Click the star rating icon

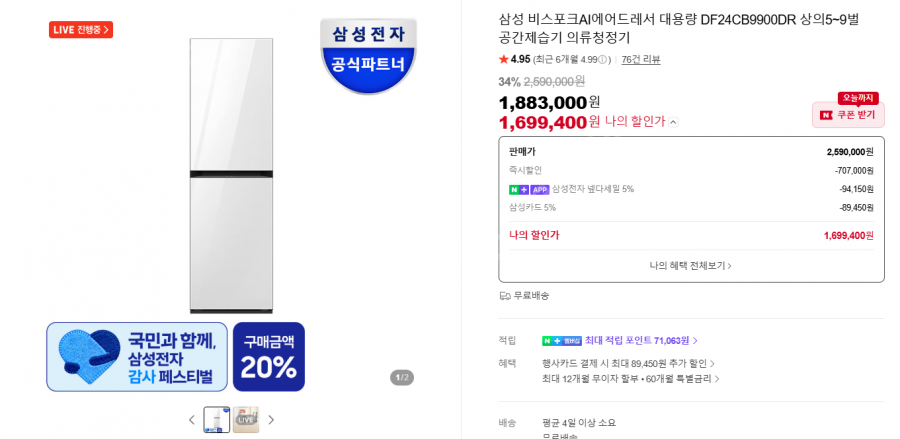tap(503, 59)
